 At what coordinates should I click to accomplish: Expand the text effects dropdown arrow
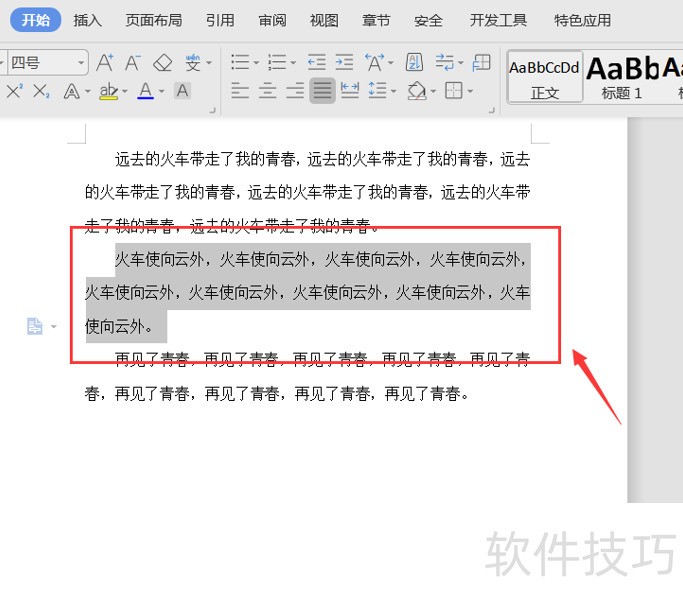click(x=88, y=91)
